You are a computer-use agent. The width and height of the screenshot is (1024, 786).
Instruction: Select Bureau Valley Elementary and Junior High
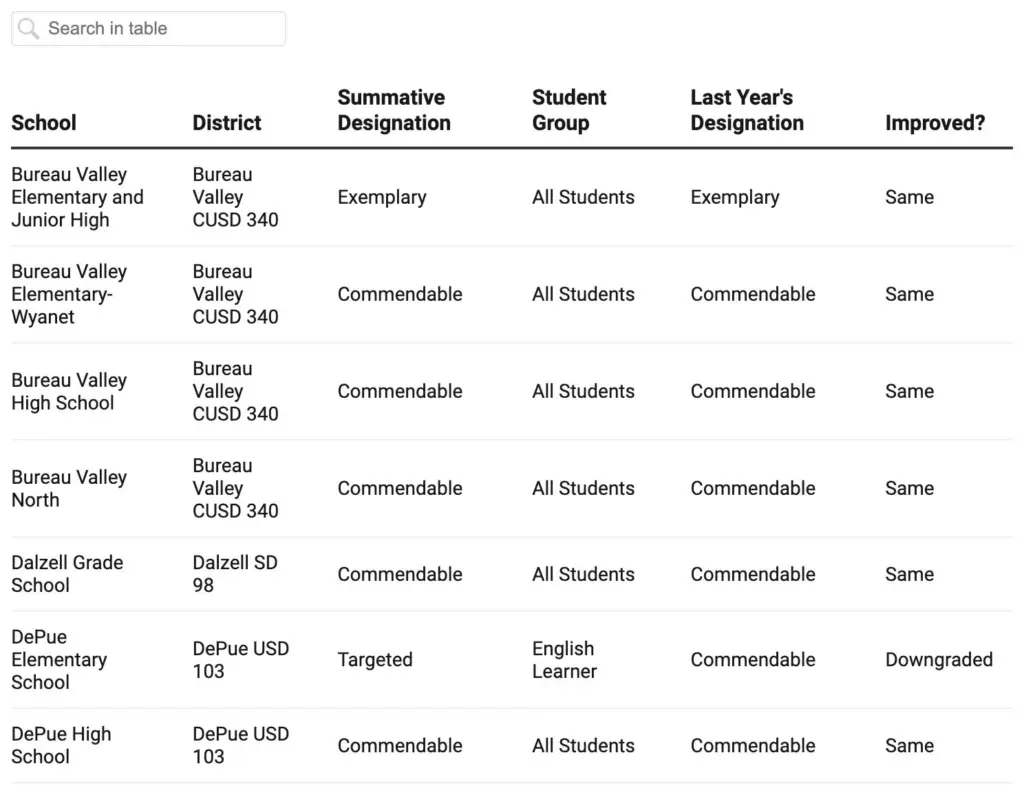(77, 197)
